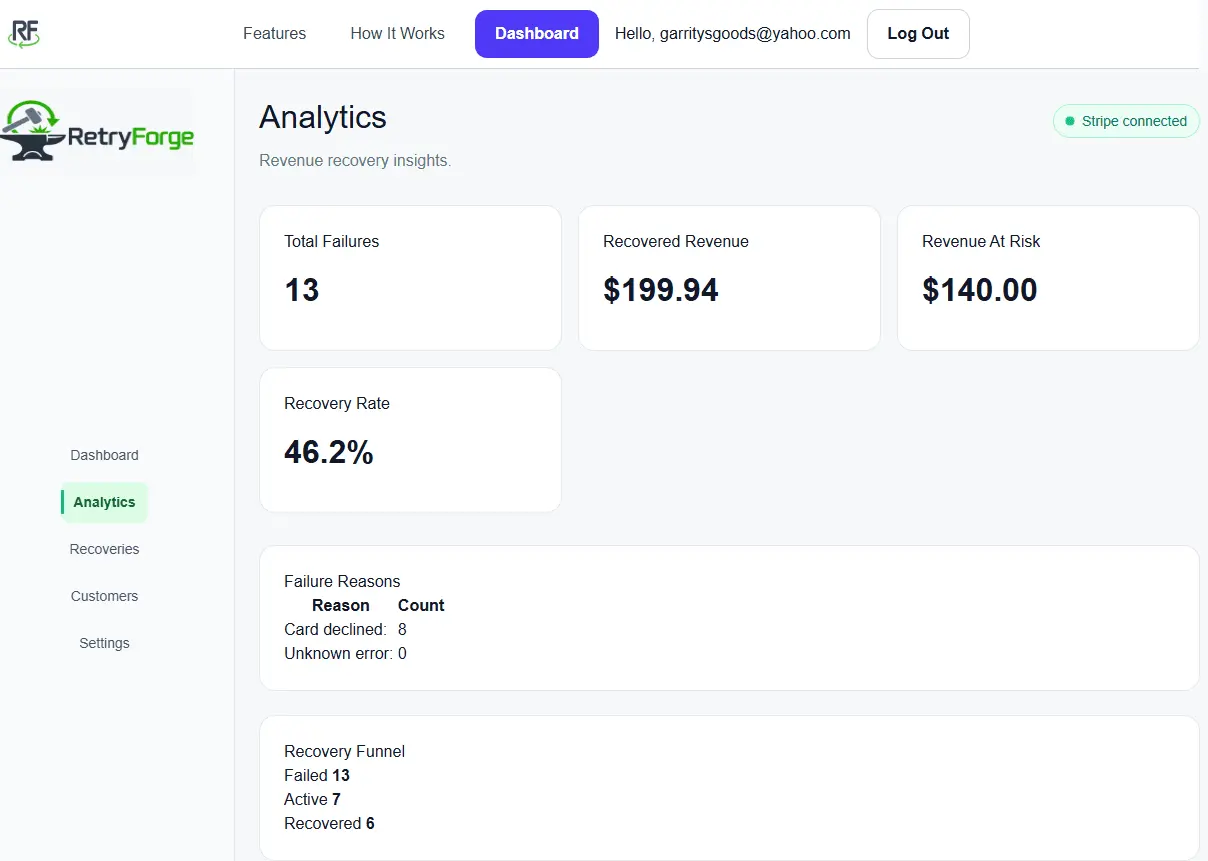Click the Unknown error row label
Viewport: 1208px width, 861px height.
tap(338, 653)
